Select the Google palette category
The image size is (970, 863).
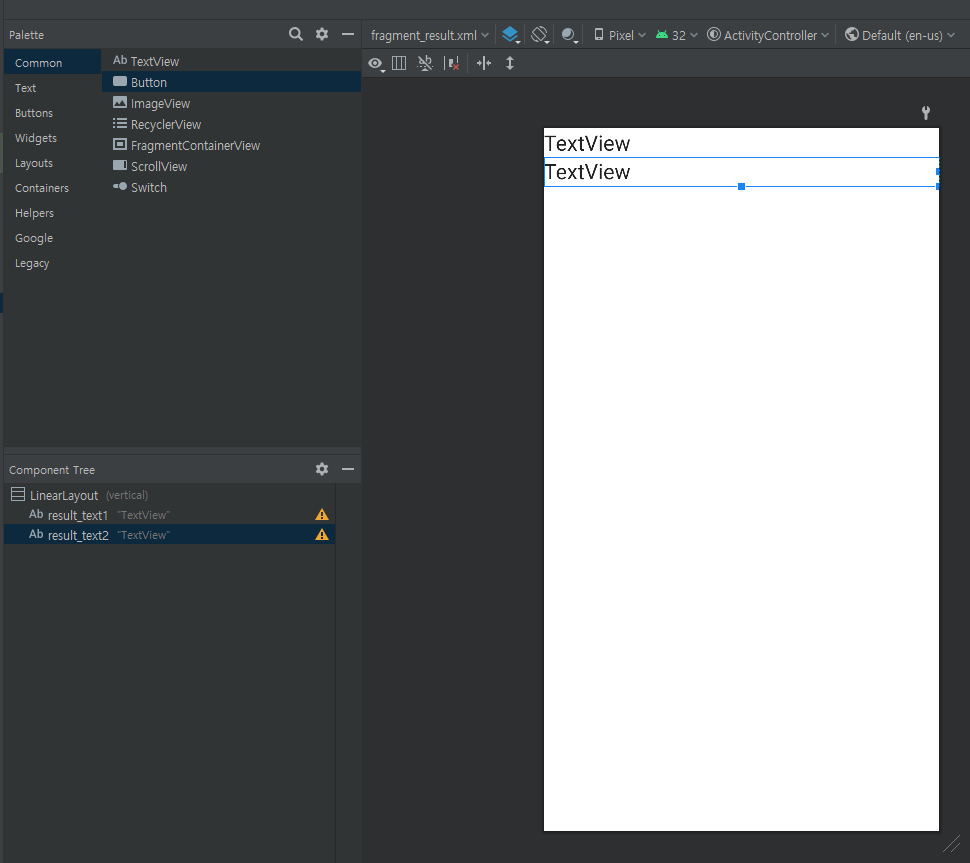[53, 238]
